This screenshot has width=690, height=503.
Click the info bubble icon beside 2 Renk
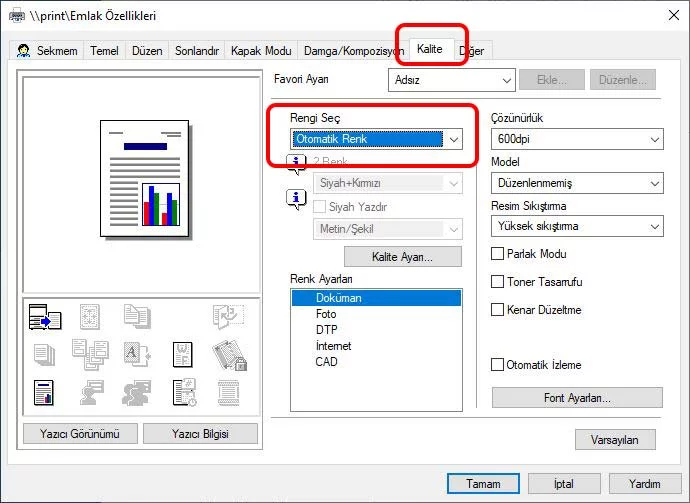point(296,164)
